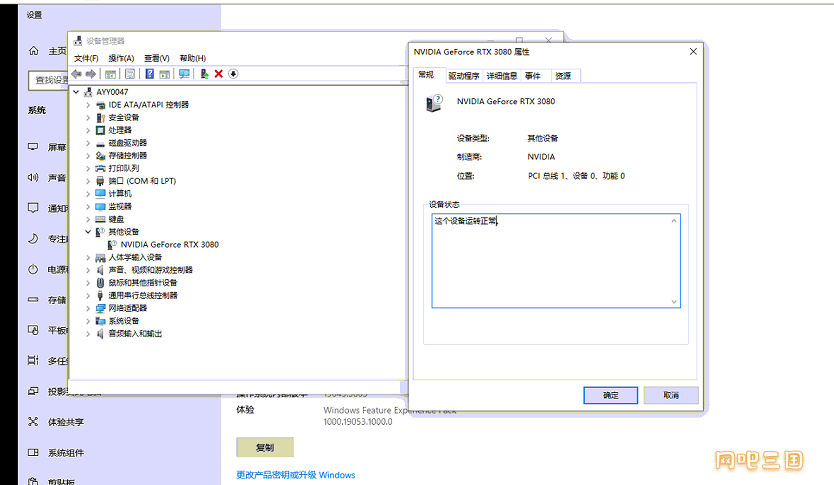Image resolution: width=834 pixels, height=485 pixels.
Task: Click the circular down-arrow disable device icon
Action: (x=233, y=74)
